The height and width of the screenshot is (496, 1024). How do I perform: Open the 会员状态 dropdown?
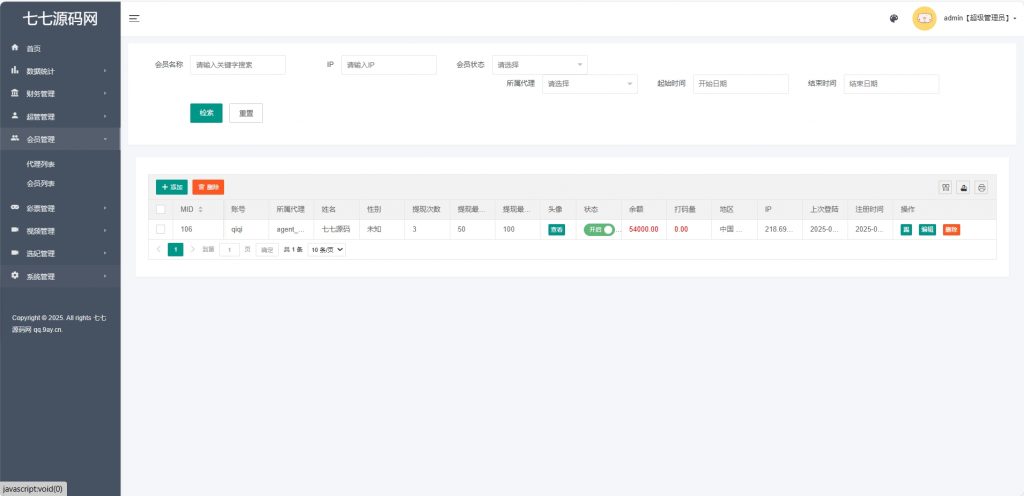click(x=539, y=65)
